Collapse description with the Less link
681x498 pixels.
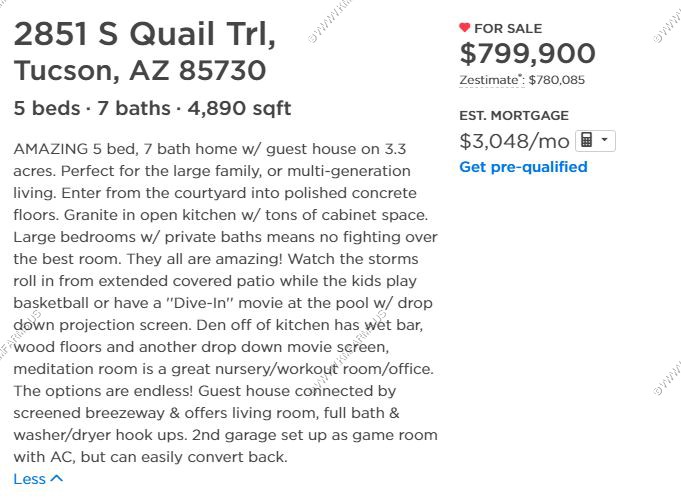click(x=30, y=479)
